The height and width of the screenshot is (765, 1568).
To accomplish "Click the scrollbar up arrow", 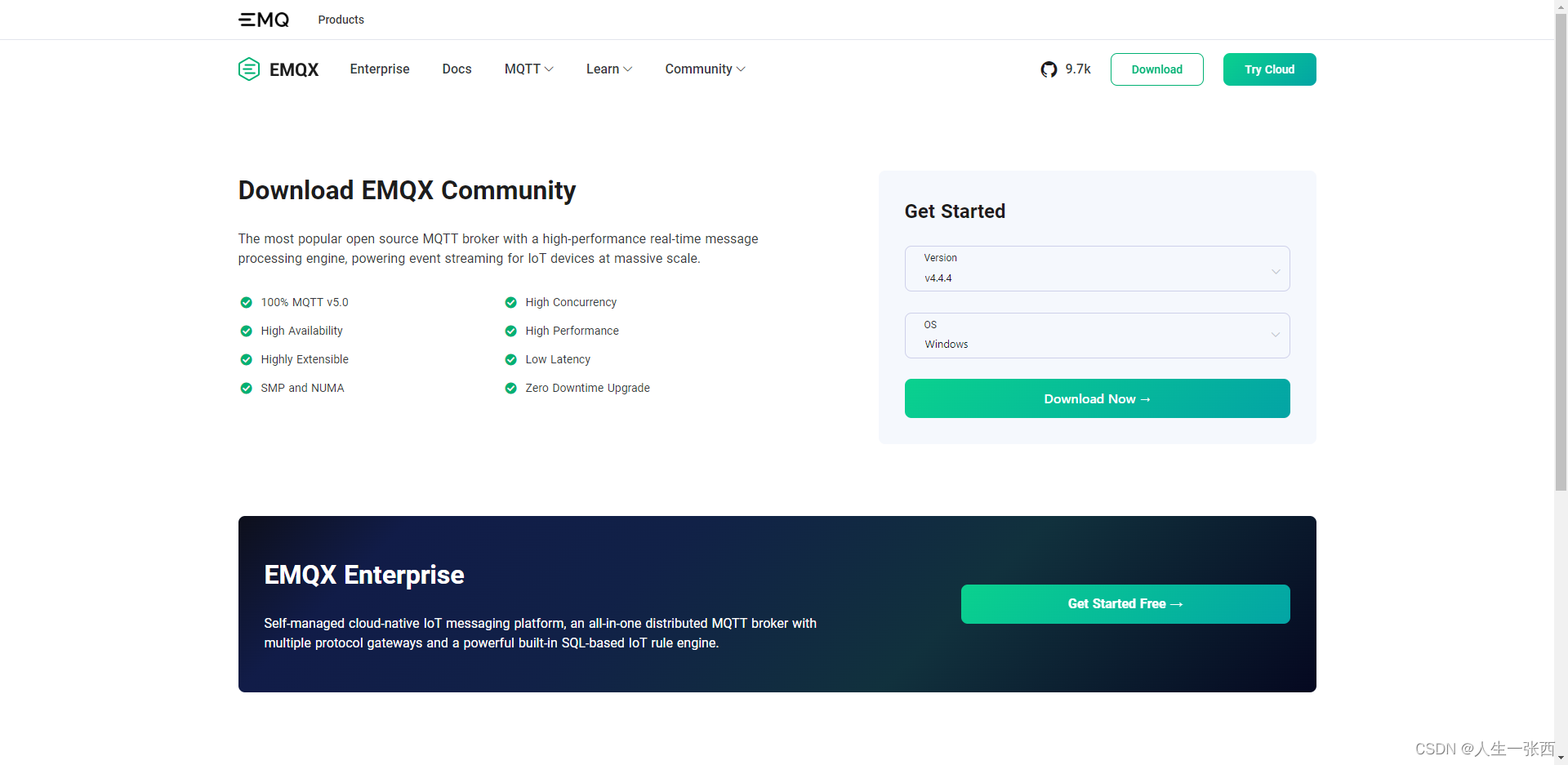I will pyautogui.click(x=1561, y=6).
